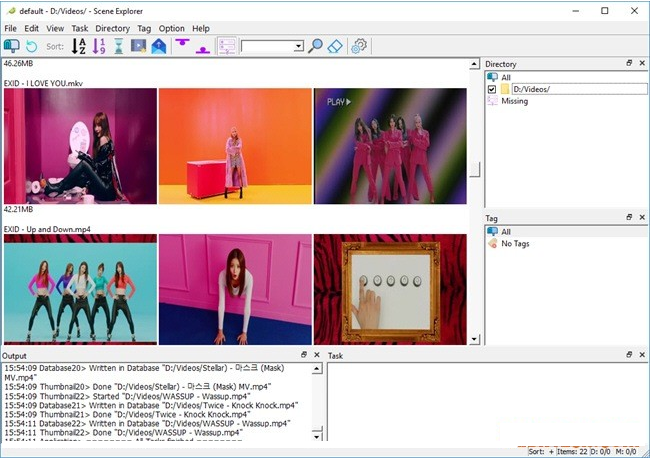652x460 pixels.
Task: Open the search combo box dropdown arrow
Action: (299, 46)
